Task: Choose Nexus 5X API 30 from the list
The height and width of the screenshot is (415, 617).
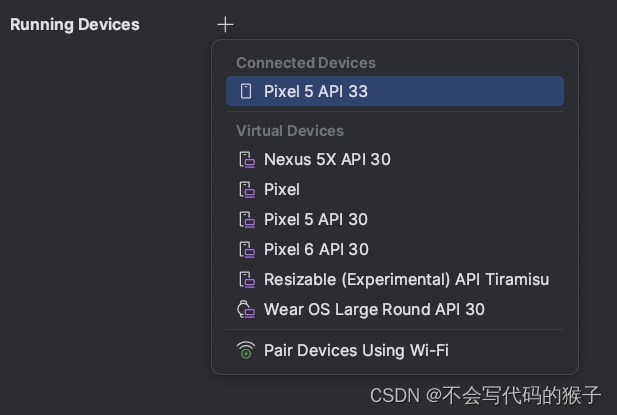Action: point(327,160)
